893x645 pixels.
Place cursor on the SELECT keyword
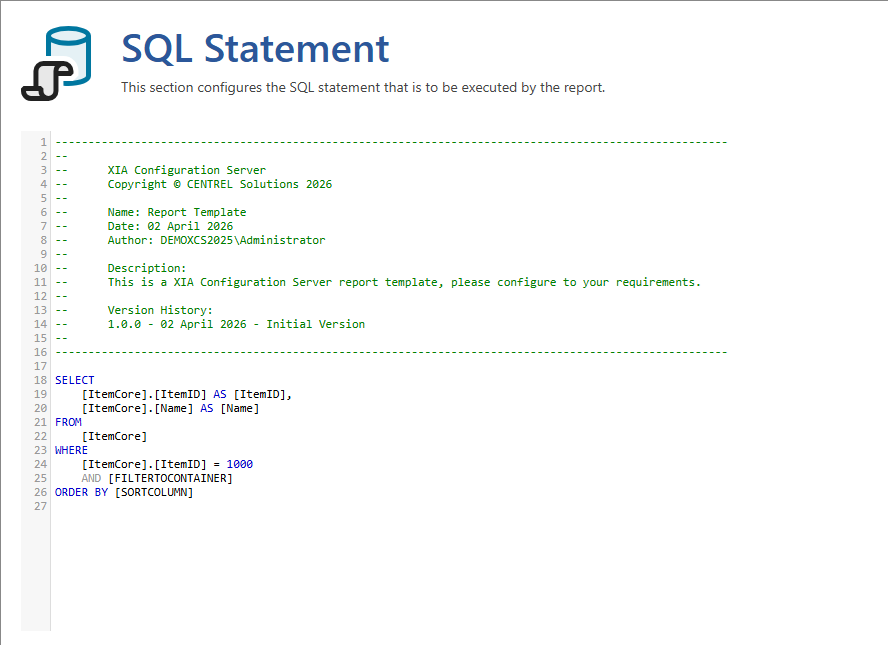click(x=74, y=380)
